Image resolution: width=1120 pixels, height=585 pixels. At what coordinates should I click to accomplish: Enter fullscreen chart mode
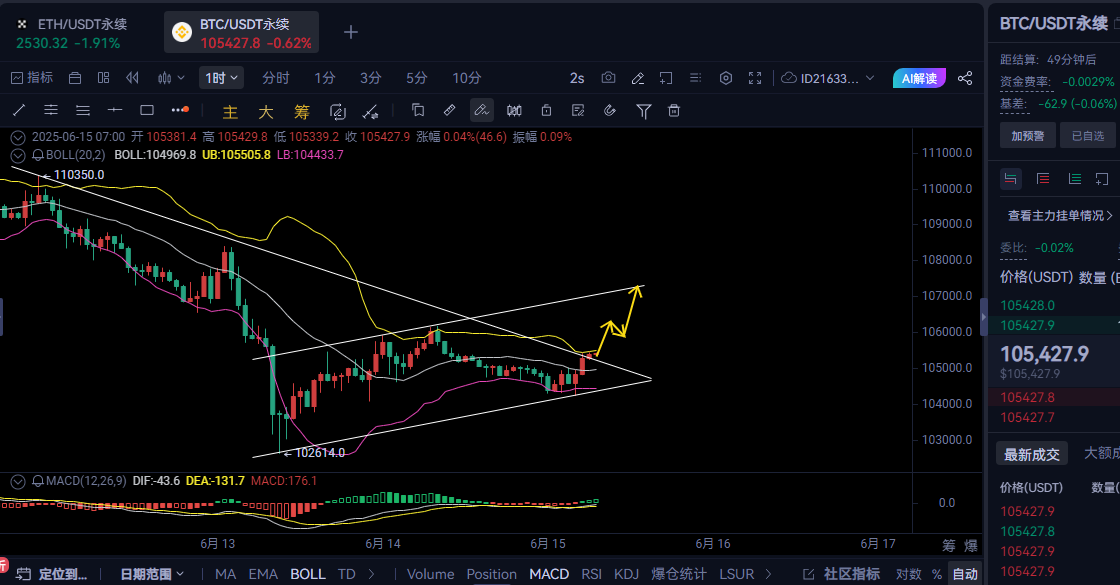(x=755, y=78)
